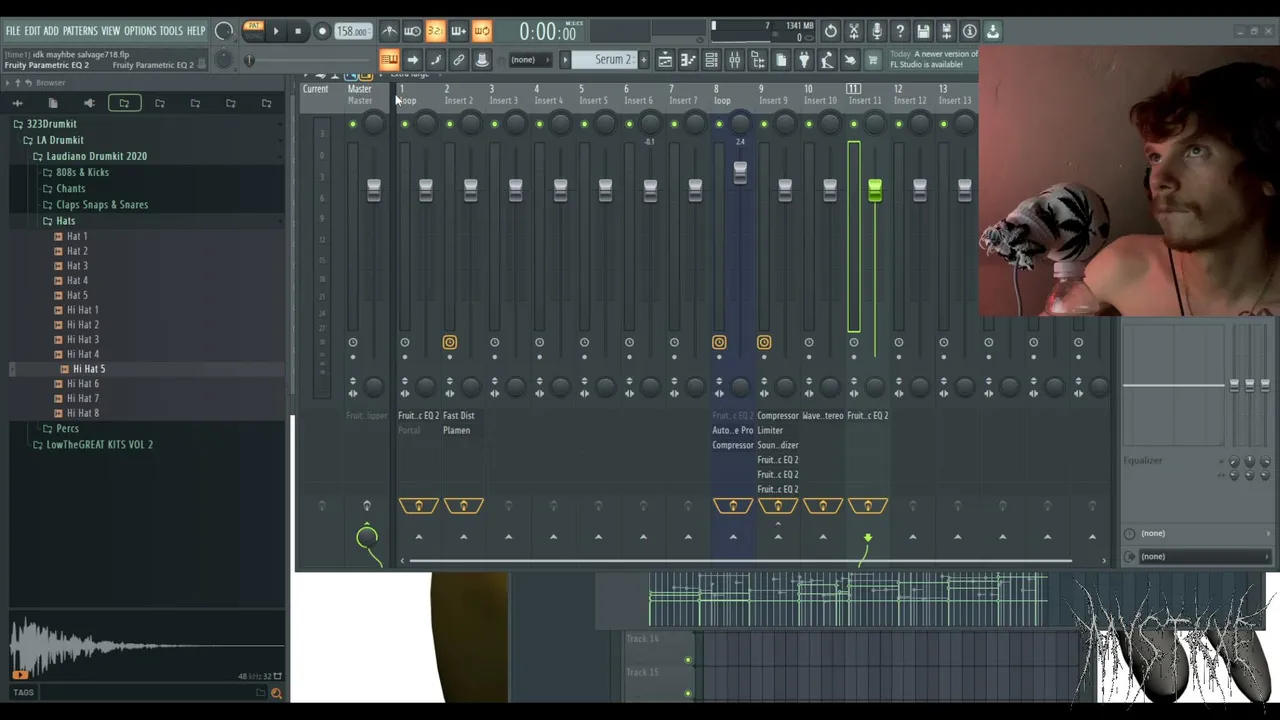Mute mixer track Insert 5
This screenshot has width=1280, height=720.
click(x=584, y=124)
